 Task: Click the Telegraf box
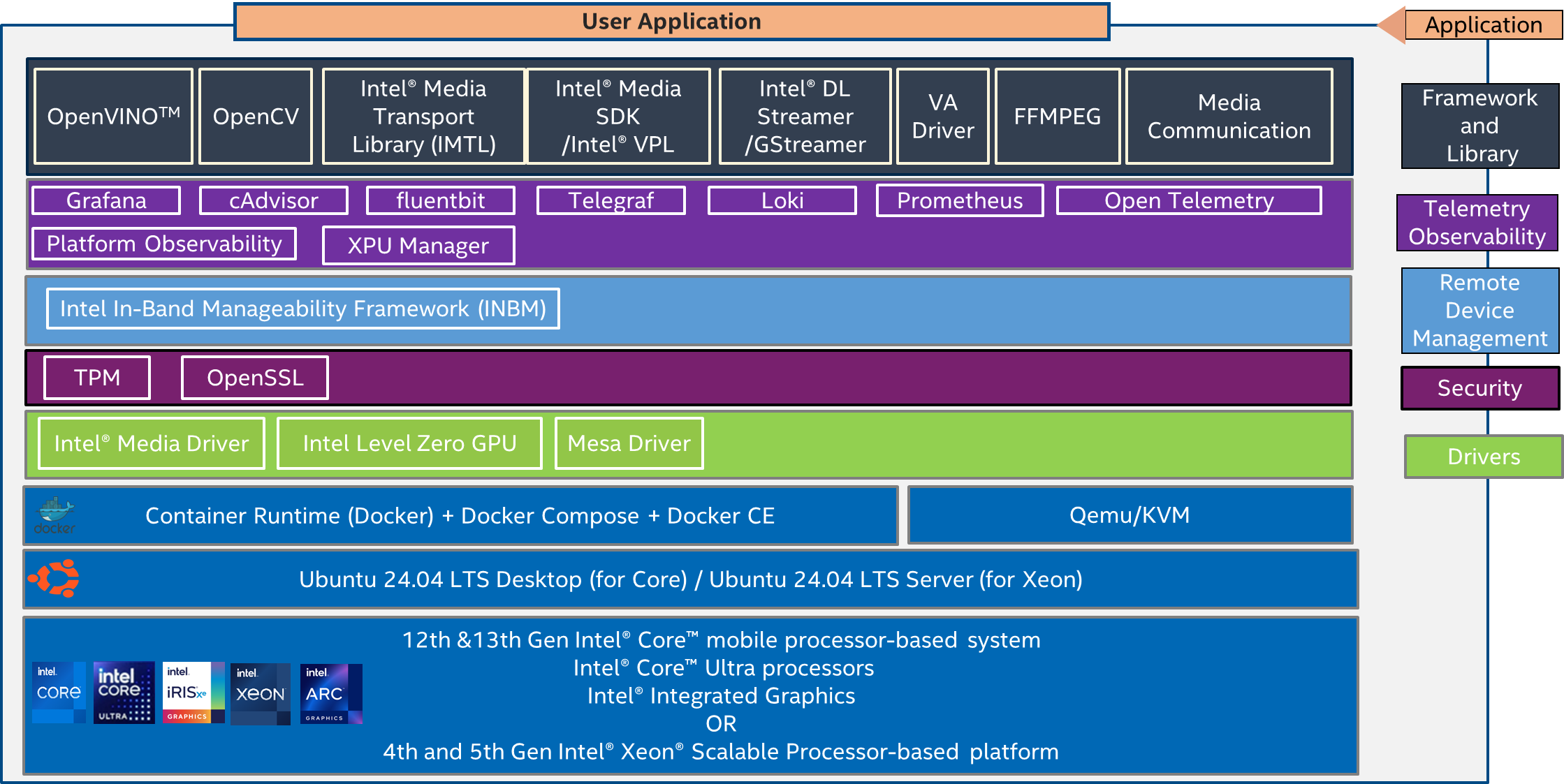pos(611,200)
